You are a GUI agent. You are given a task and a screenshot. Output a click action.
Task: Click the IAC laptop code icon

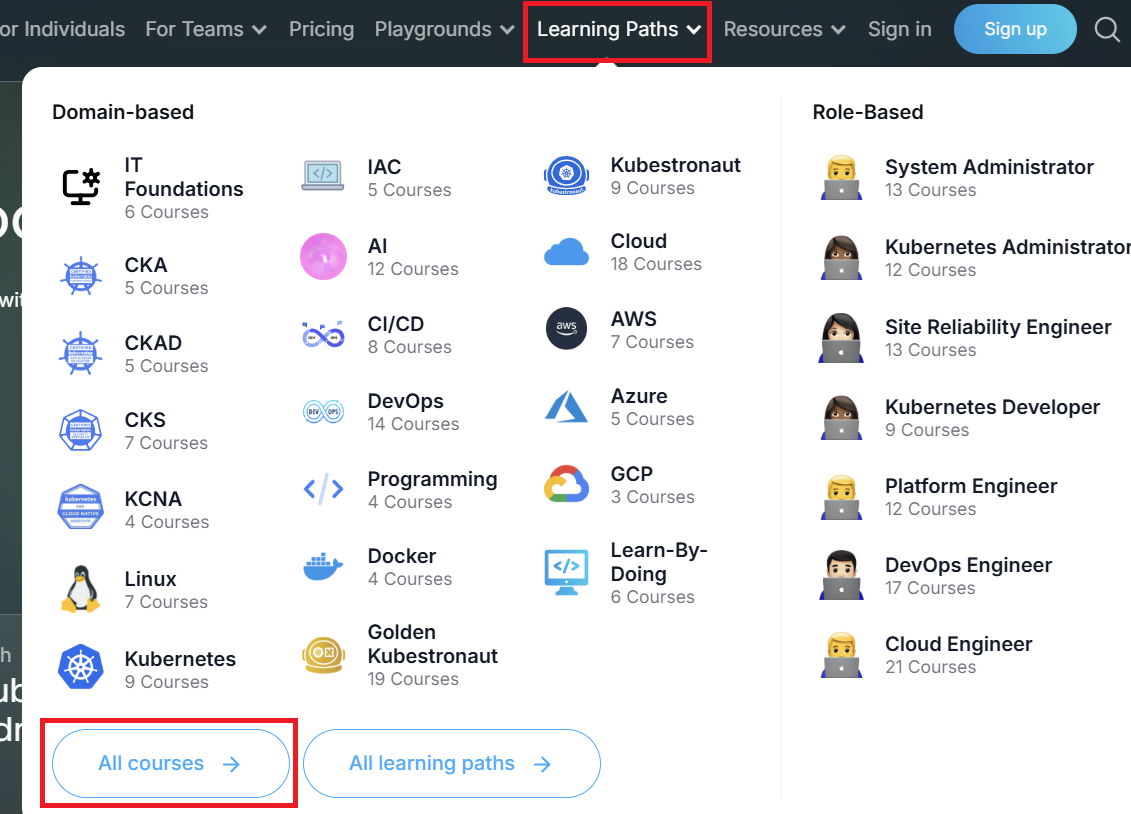(x=322, y=176)
